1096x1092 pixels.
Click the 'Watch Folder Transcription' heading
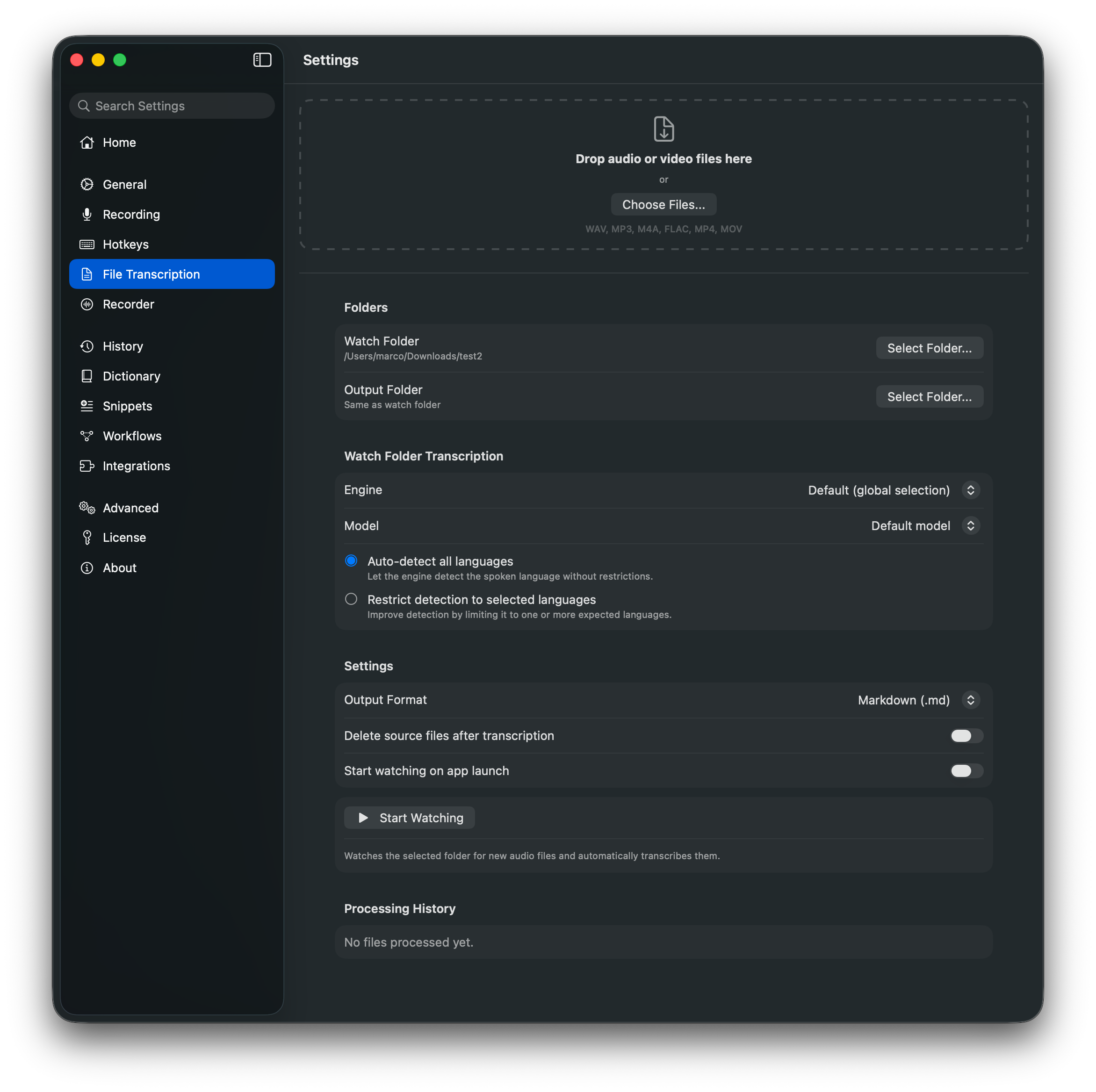[x=424, y=456]
